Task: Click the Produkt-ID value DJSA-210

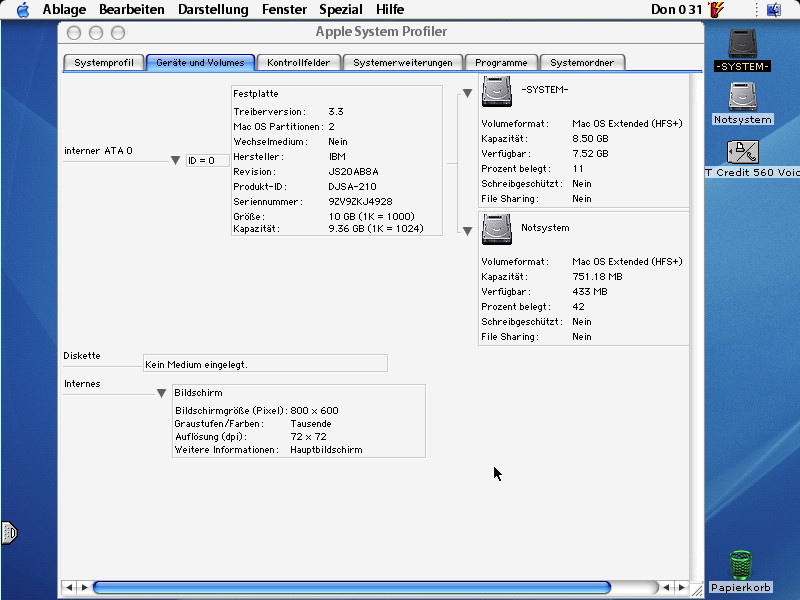Action: point(353,187)
